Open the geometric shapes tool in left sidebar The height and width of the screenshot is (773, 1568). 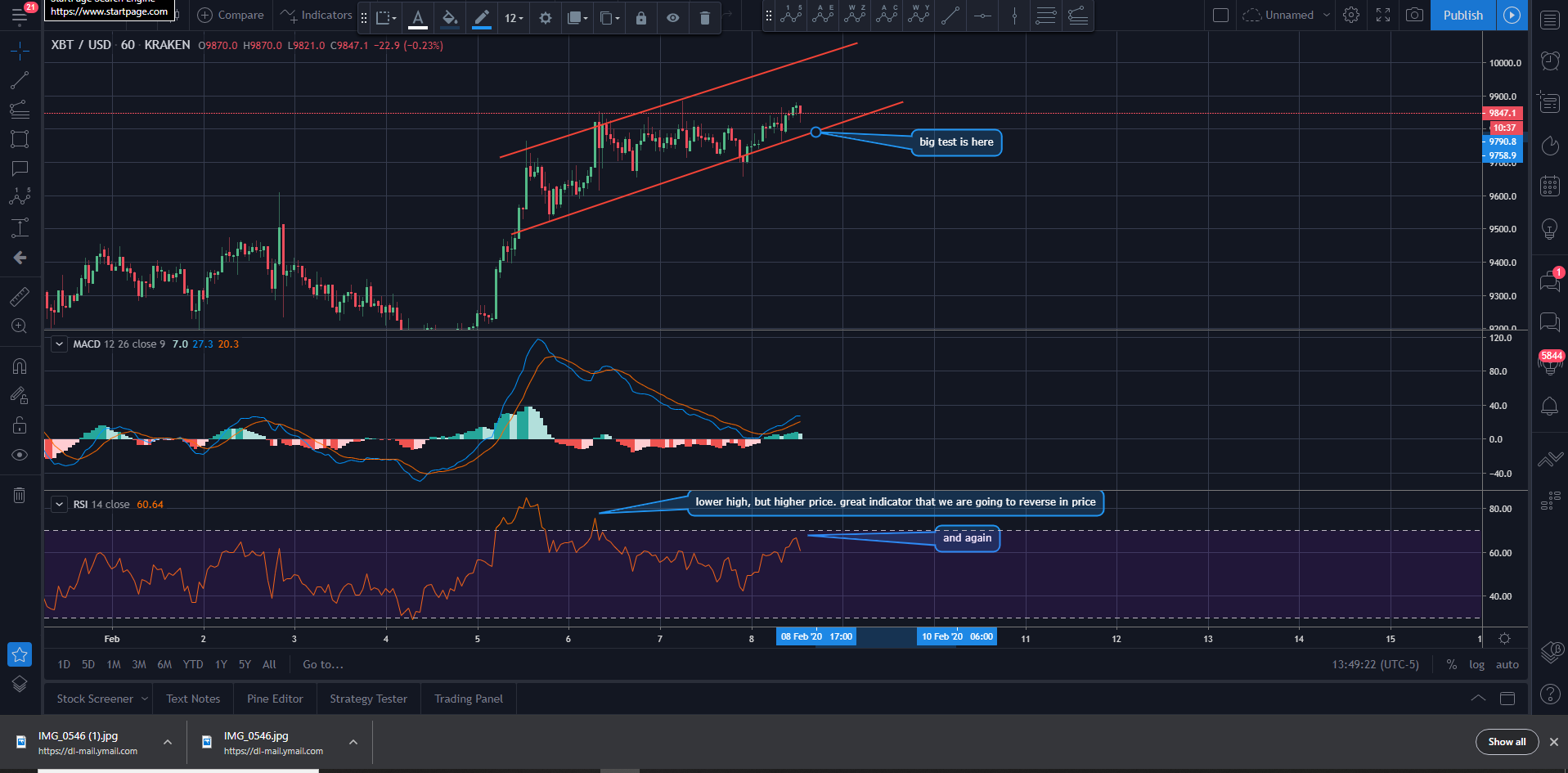tap(20, 139)
